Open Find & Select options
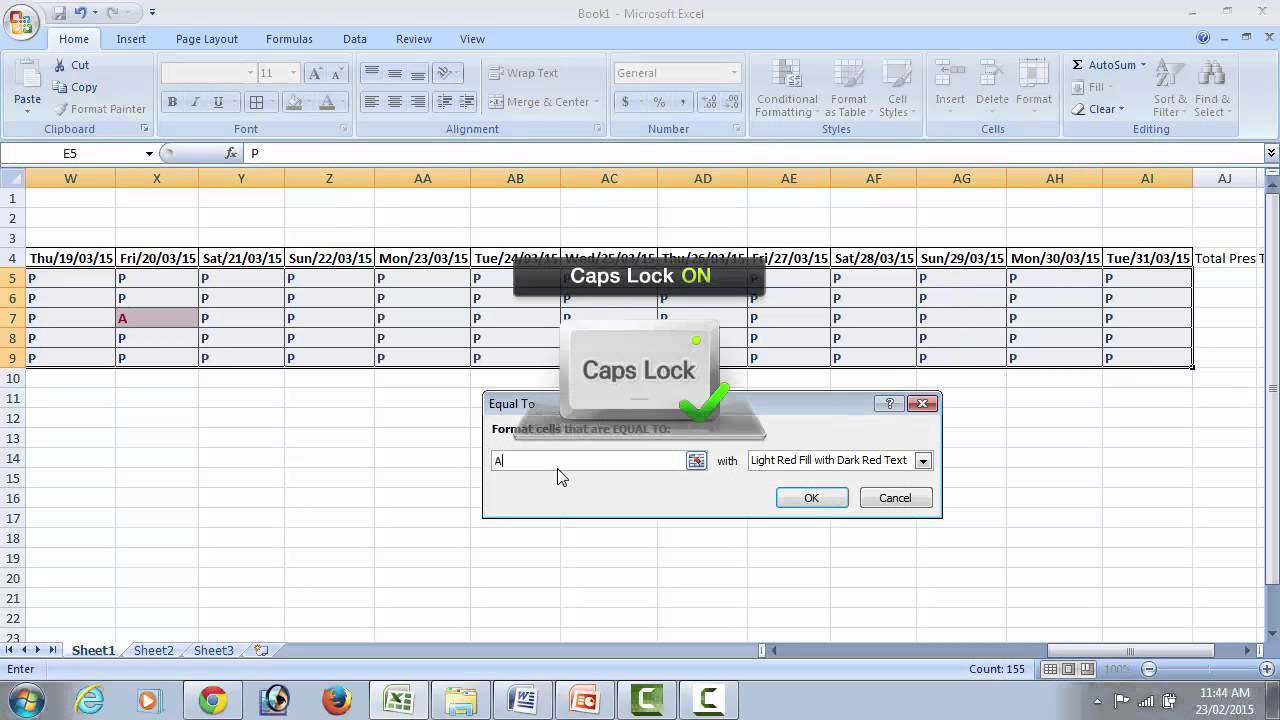Viewport: 1280px width, 720px height. 1212,88
